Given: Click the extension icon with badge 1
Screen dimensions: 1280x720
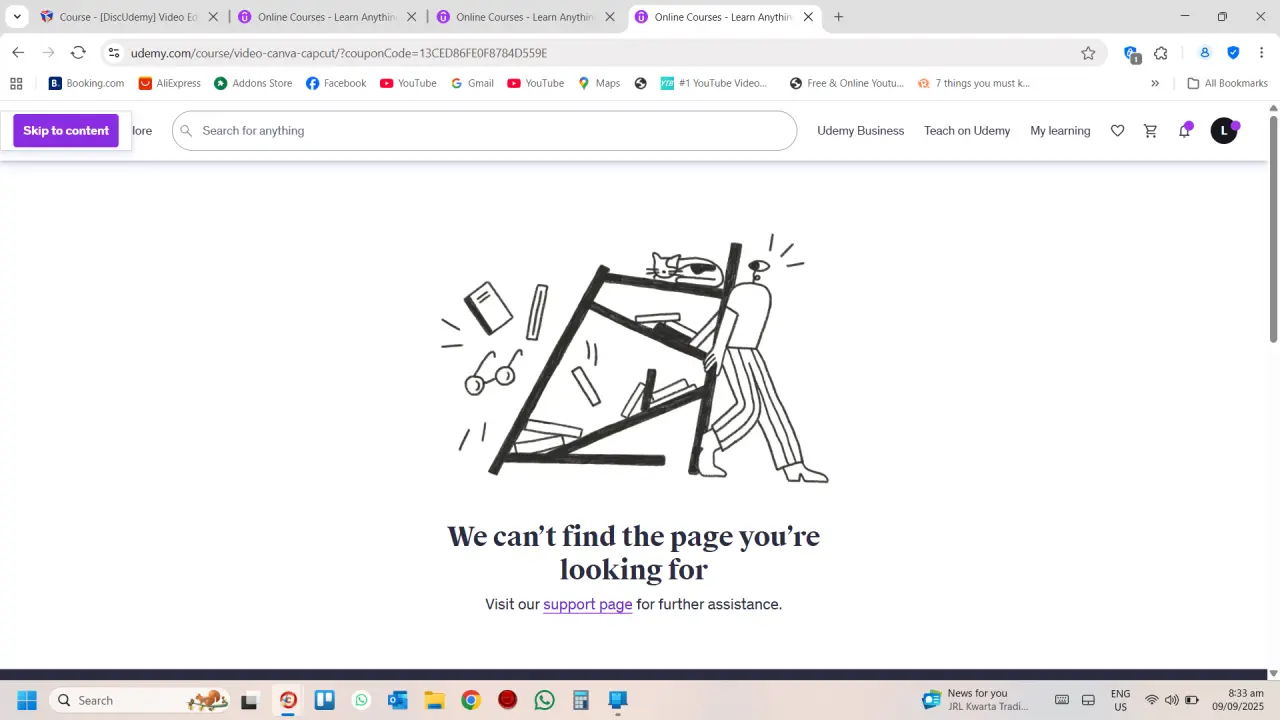Looking at the screenshot, I should [1131, 54].
